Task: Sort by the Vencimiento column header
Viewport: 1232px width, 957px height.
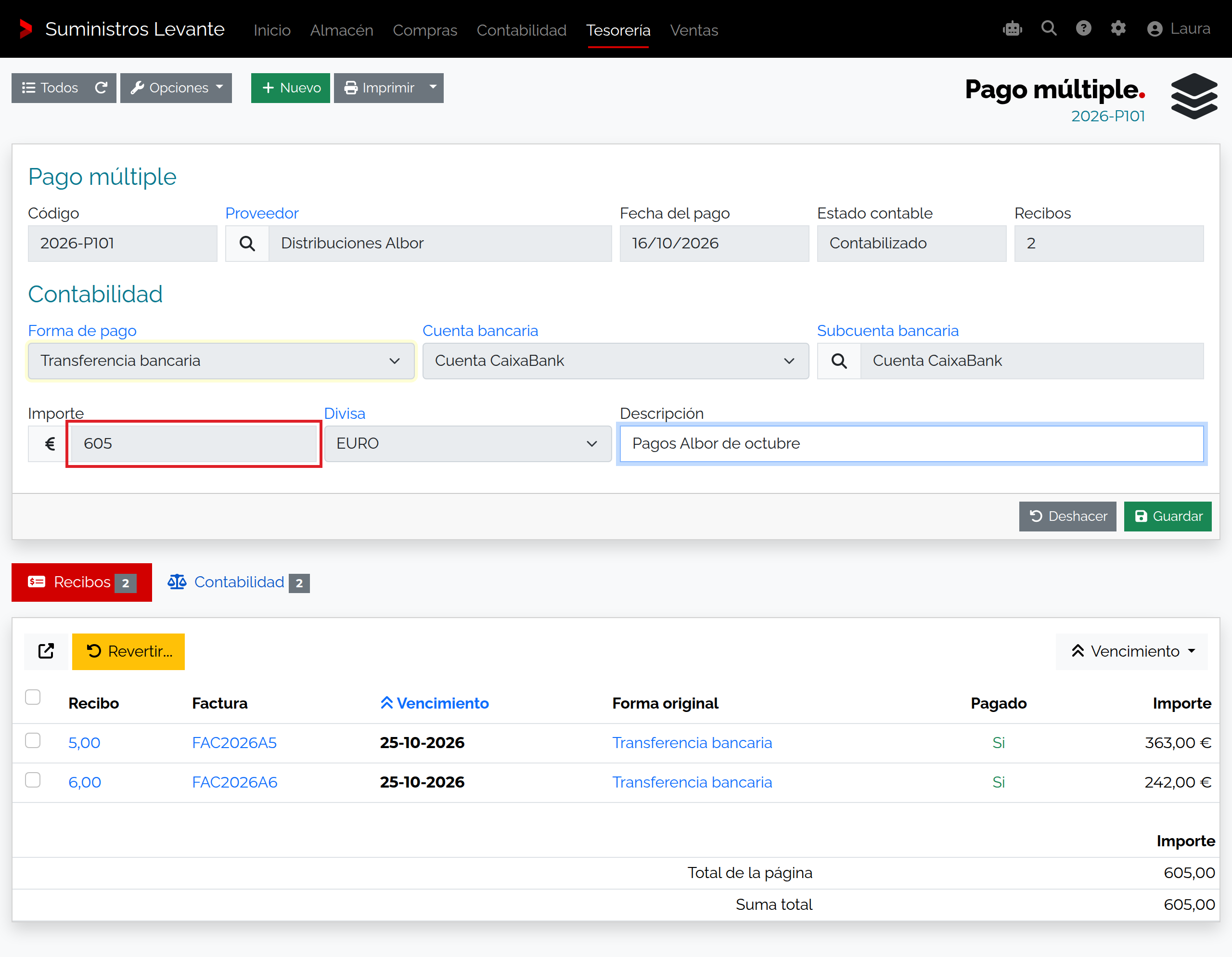Action: pyautogui.click(x=435, y=703)
